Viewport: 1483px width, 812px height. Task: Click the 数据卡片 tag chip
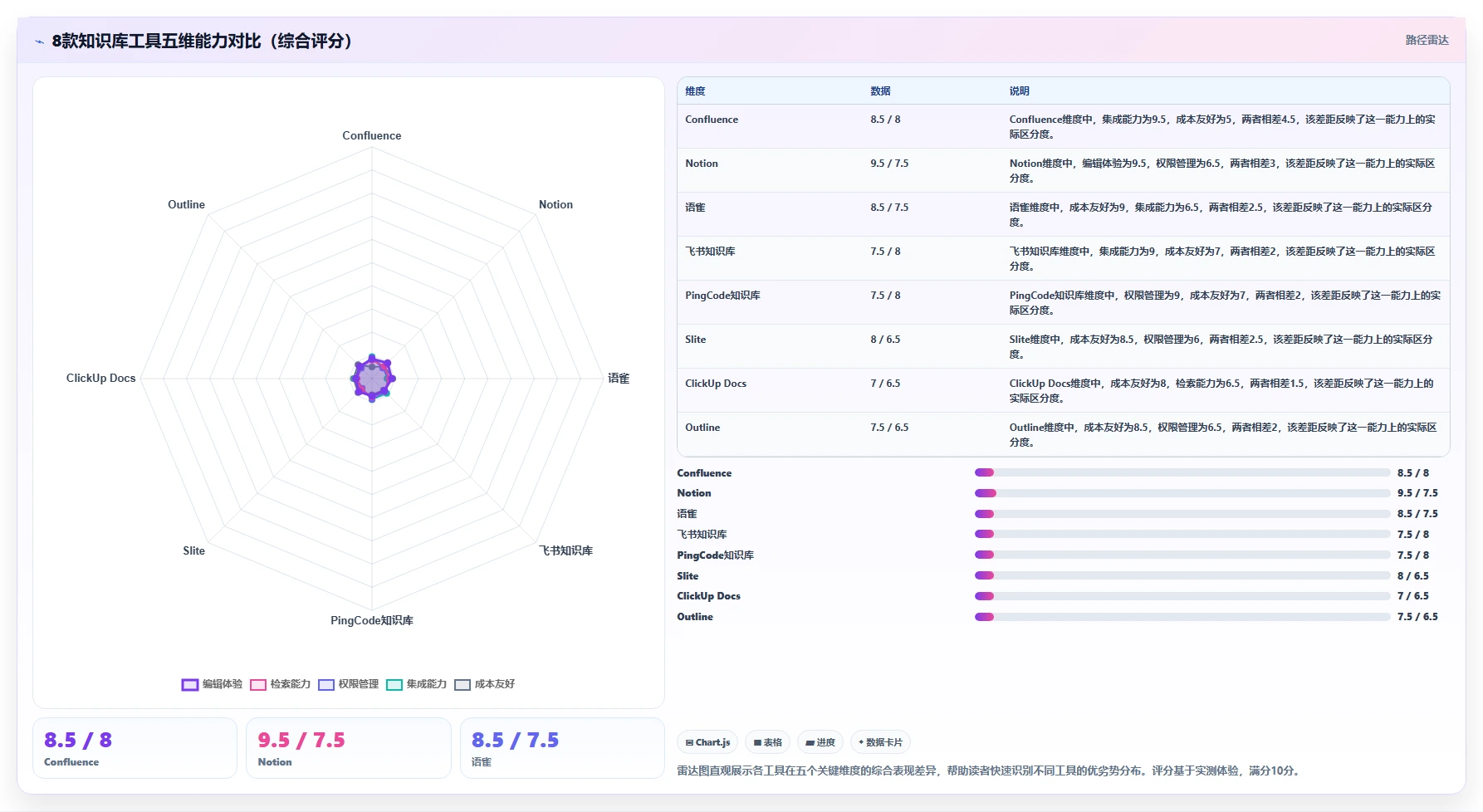[x=880, y=742]
